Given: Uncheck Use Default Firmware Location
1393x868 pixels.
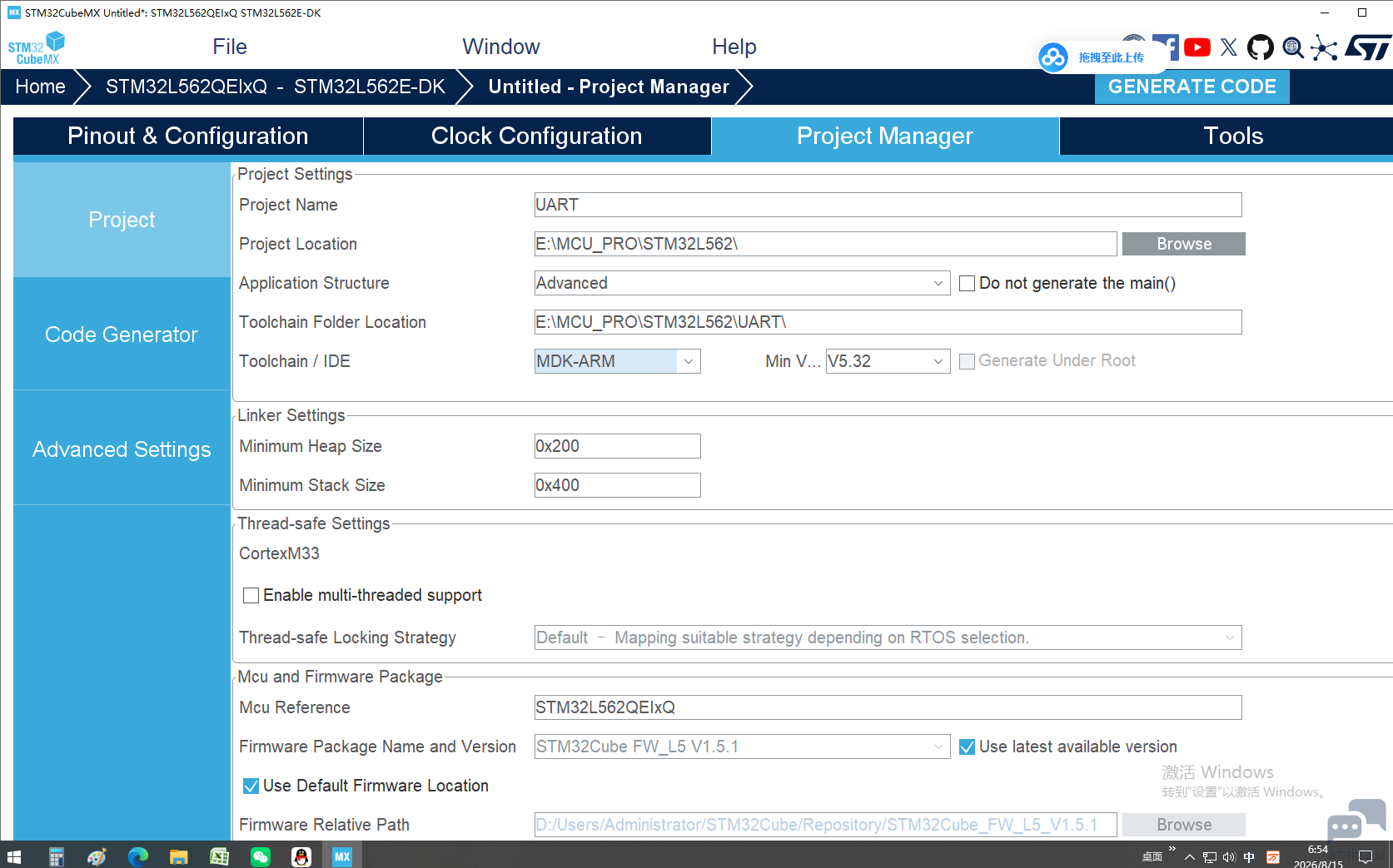Looking at the screenshot, I should [x=251, y=786].
